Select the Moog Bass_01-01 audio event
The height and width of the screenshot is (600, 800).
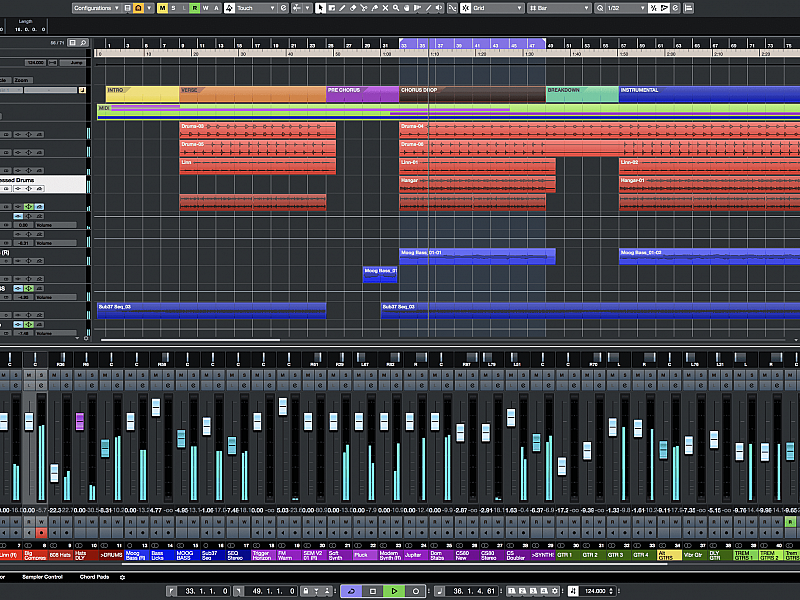(477, 257)
